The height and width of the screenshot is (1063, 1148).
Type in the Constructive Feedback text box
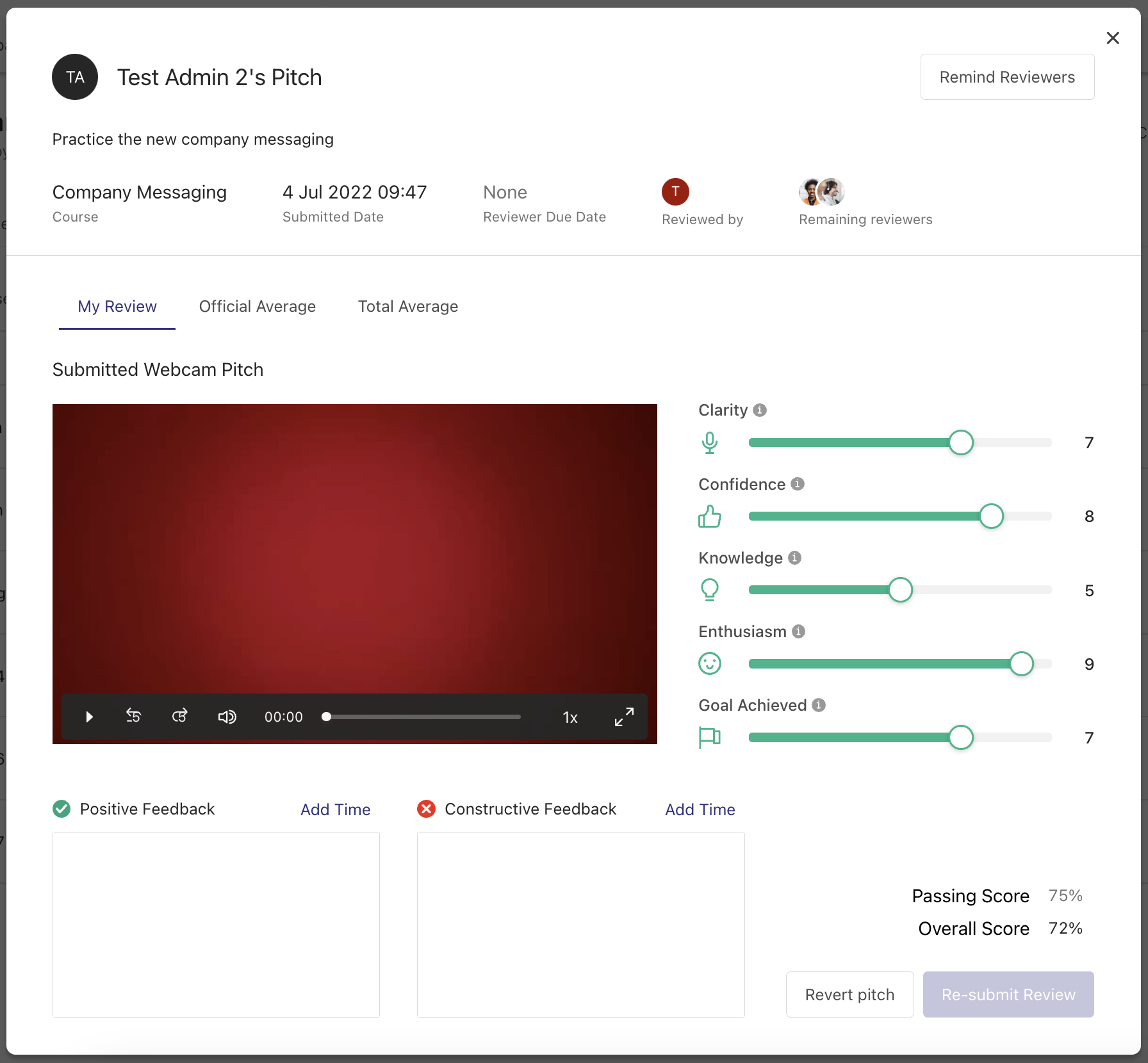coord(580,924)
